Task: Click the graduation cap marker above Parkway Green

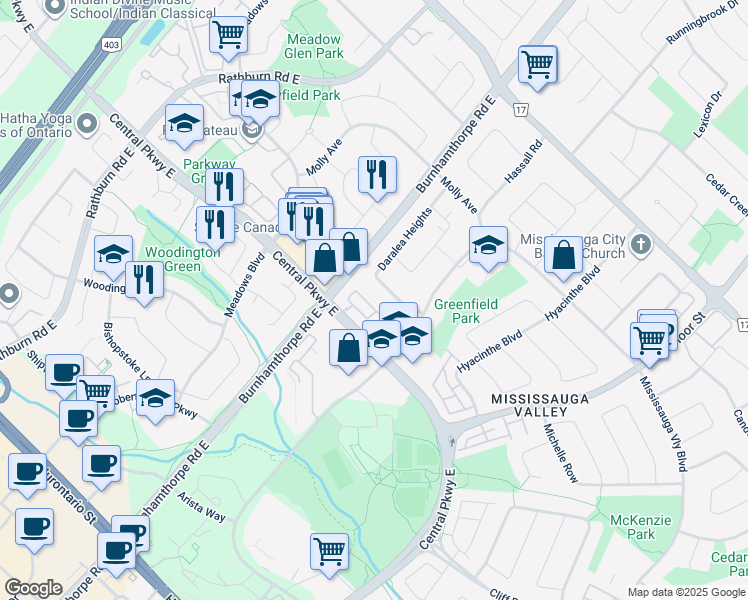Action: (185, 124)
